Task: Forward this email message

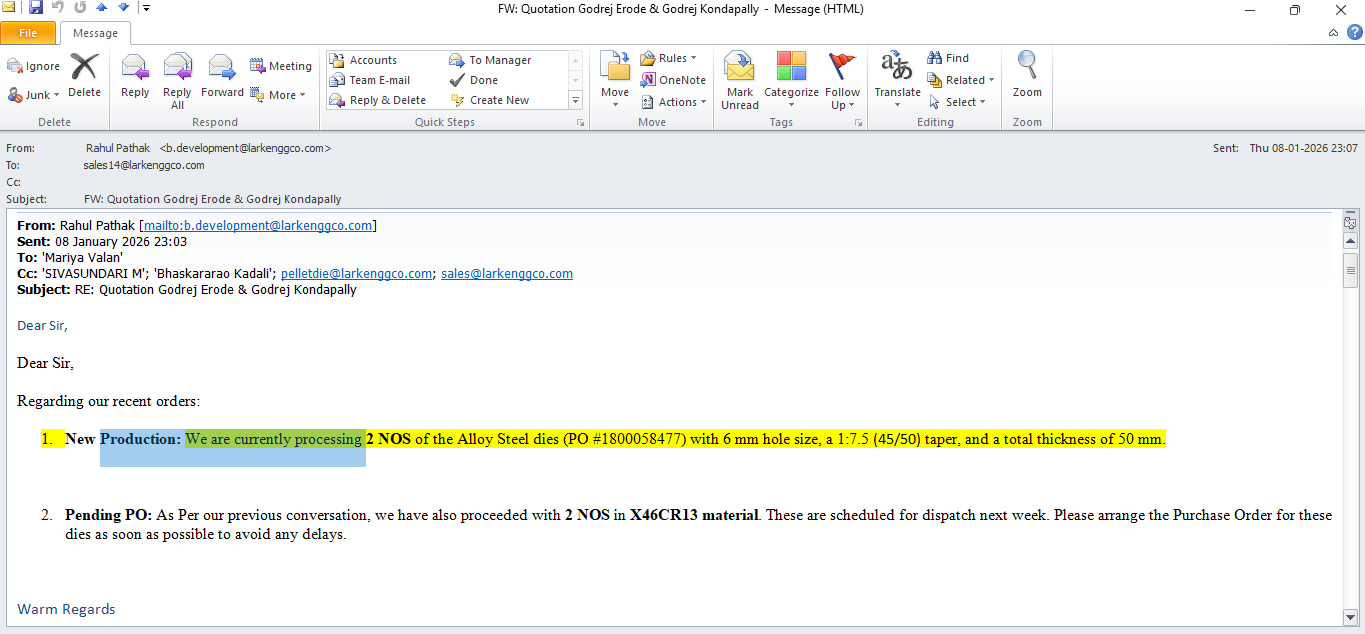Action: point(222,77)
